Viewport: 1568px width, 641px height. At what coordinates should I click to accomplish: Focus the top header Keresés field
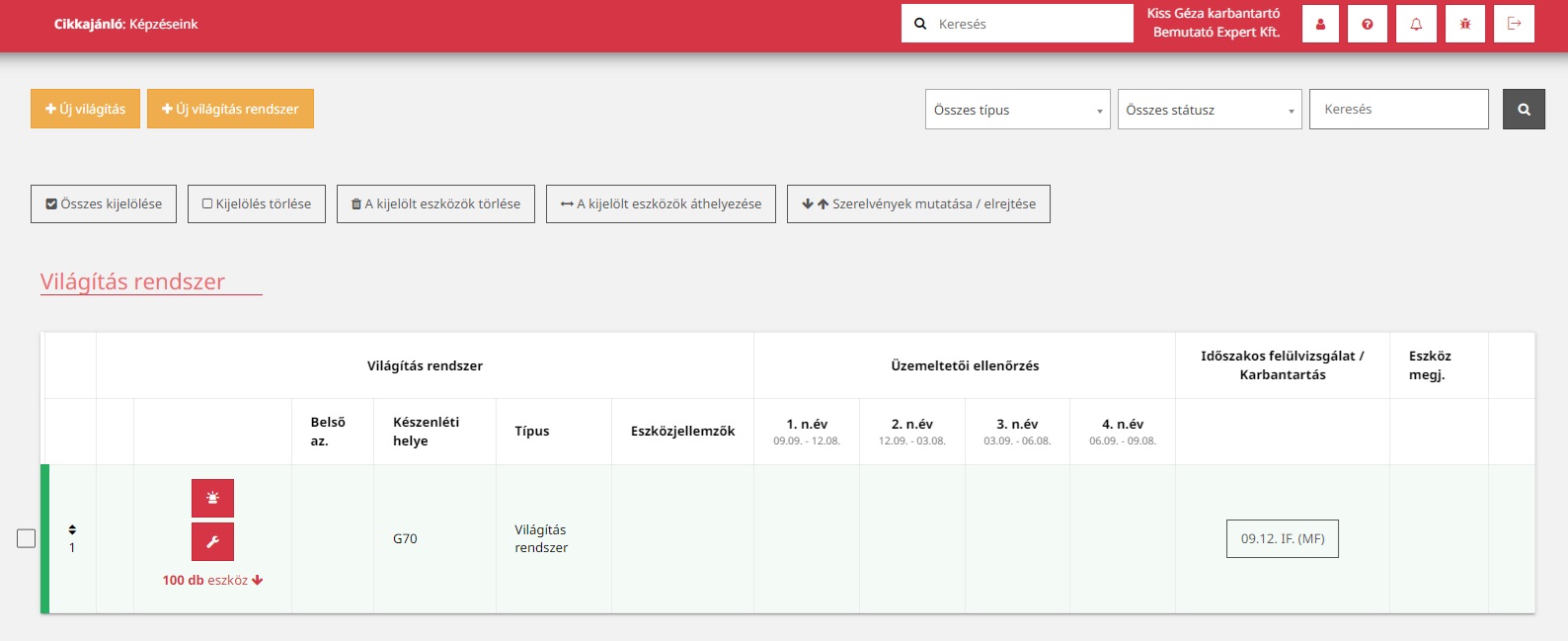[1017, 24]
